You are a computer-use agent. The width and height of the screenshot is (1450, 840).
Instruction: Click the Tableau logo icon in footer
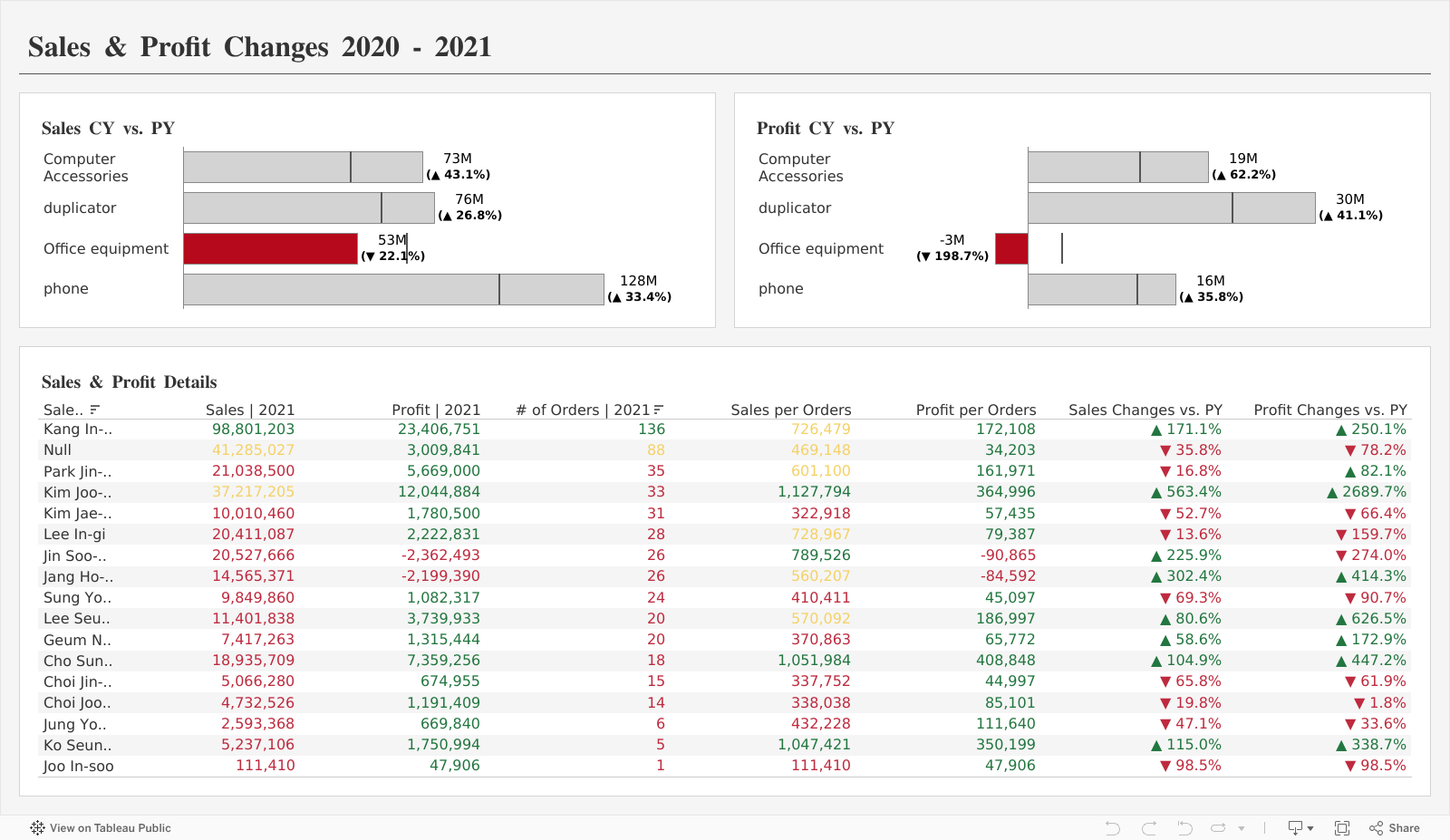coord(37,827)
